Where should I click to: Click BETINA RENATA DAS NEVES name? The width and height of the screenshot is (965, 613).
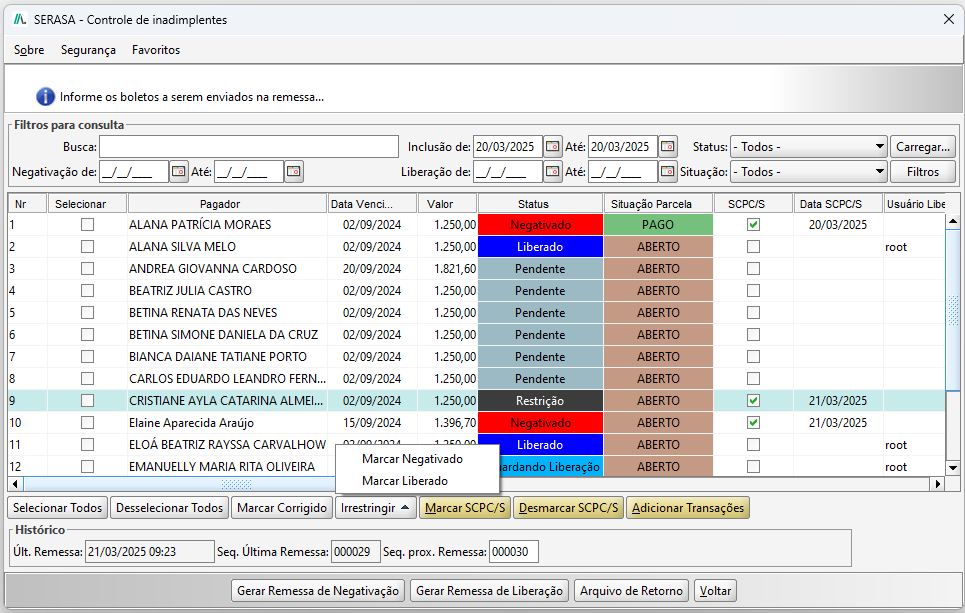click(203, 313)
